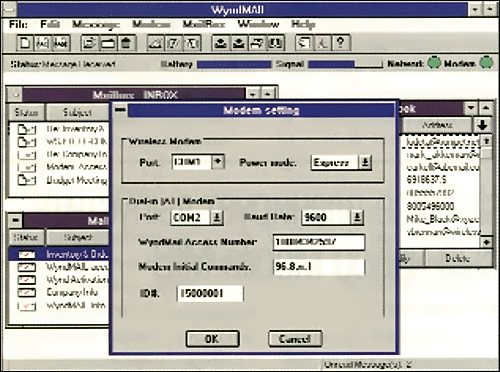This screenshot has width=500, height=372.
Task: Open the Help menu
Action: pyautogui.click(x=303, y=24)
